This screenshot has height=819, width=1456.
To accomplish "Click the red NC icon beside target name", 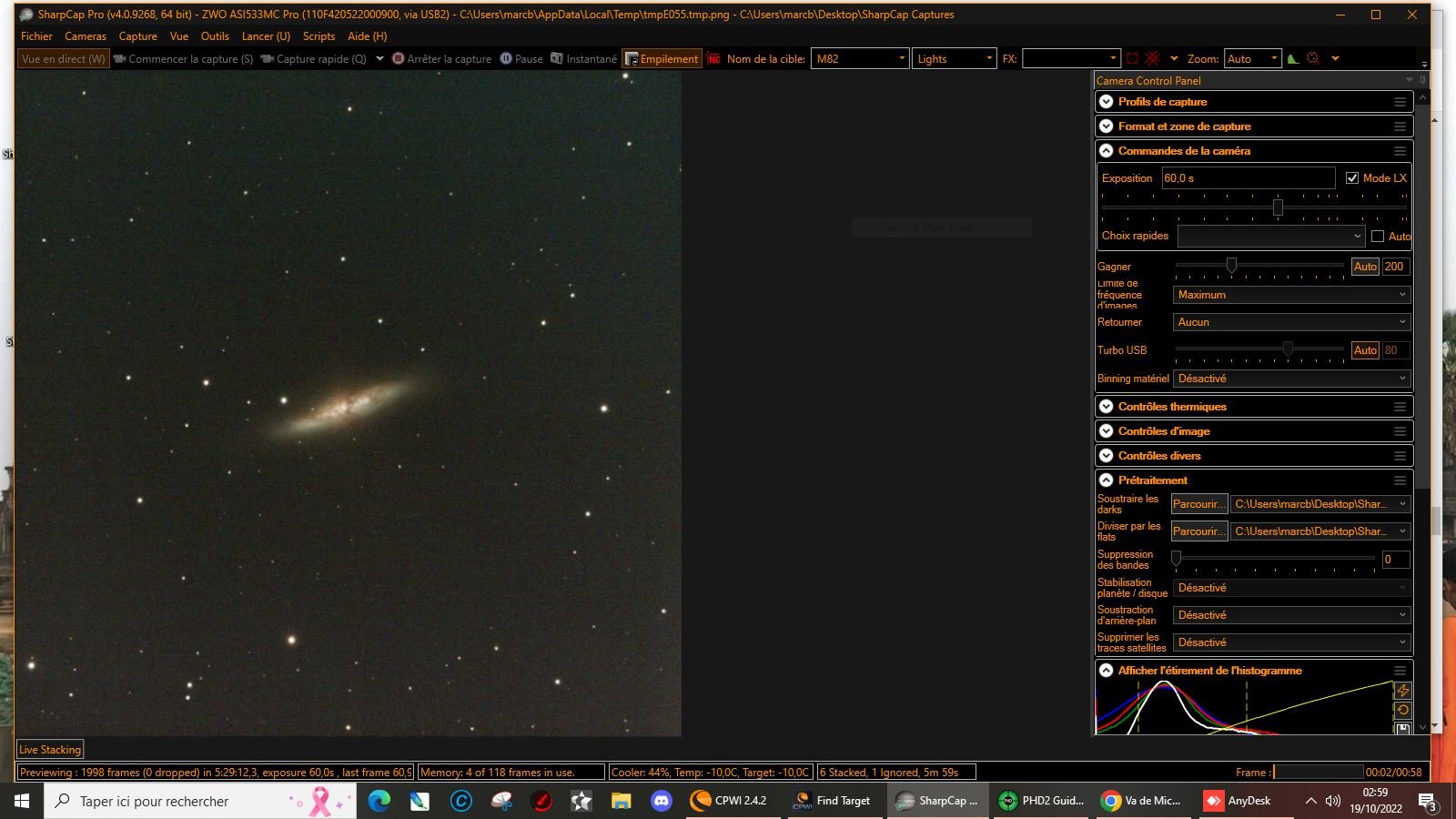I will (713, 58).
